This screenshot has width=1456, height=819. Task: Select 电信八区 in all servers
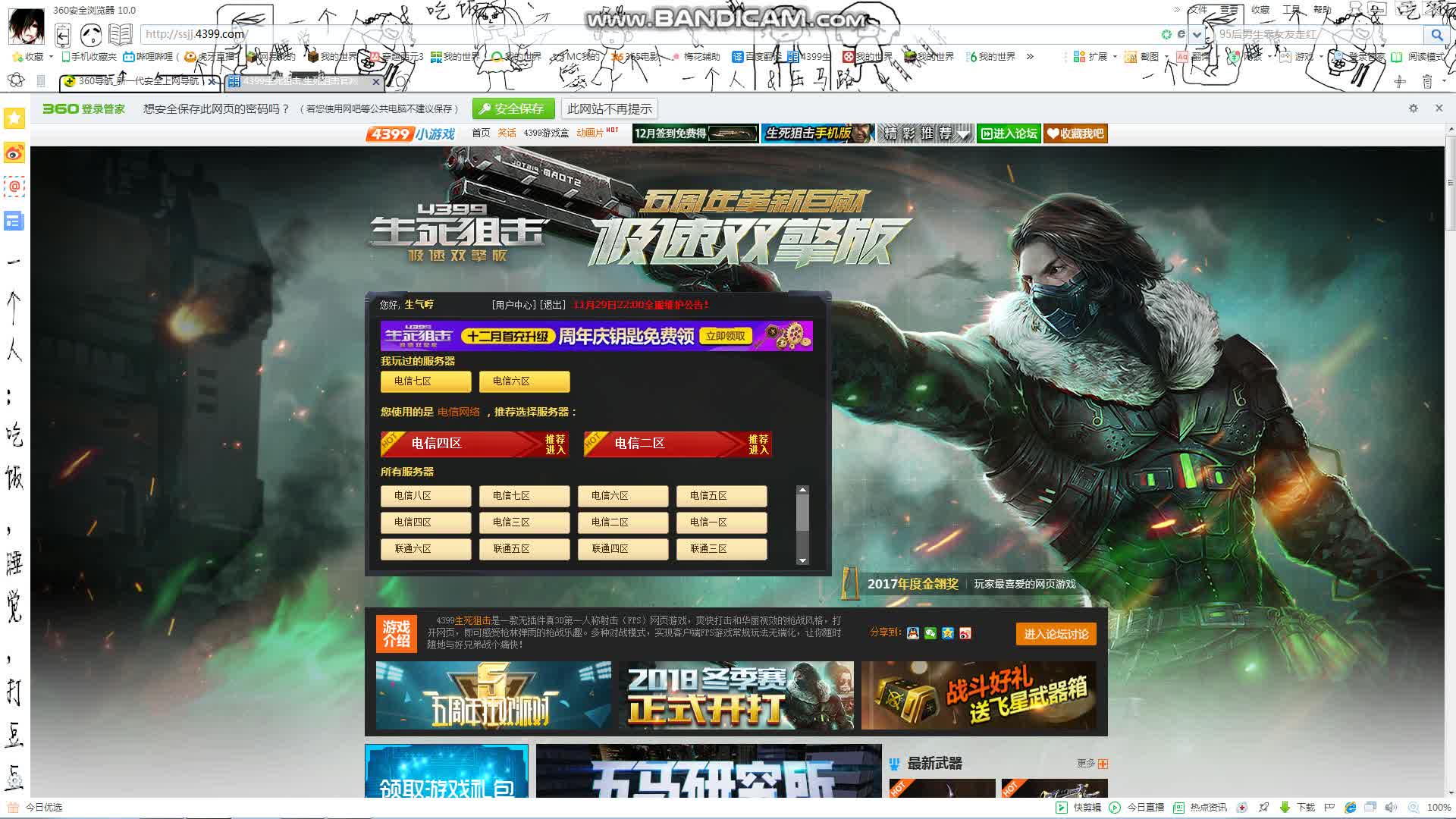(425, 496)
